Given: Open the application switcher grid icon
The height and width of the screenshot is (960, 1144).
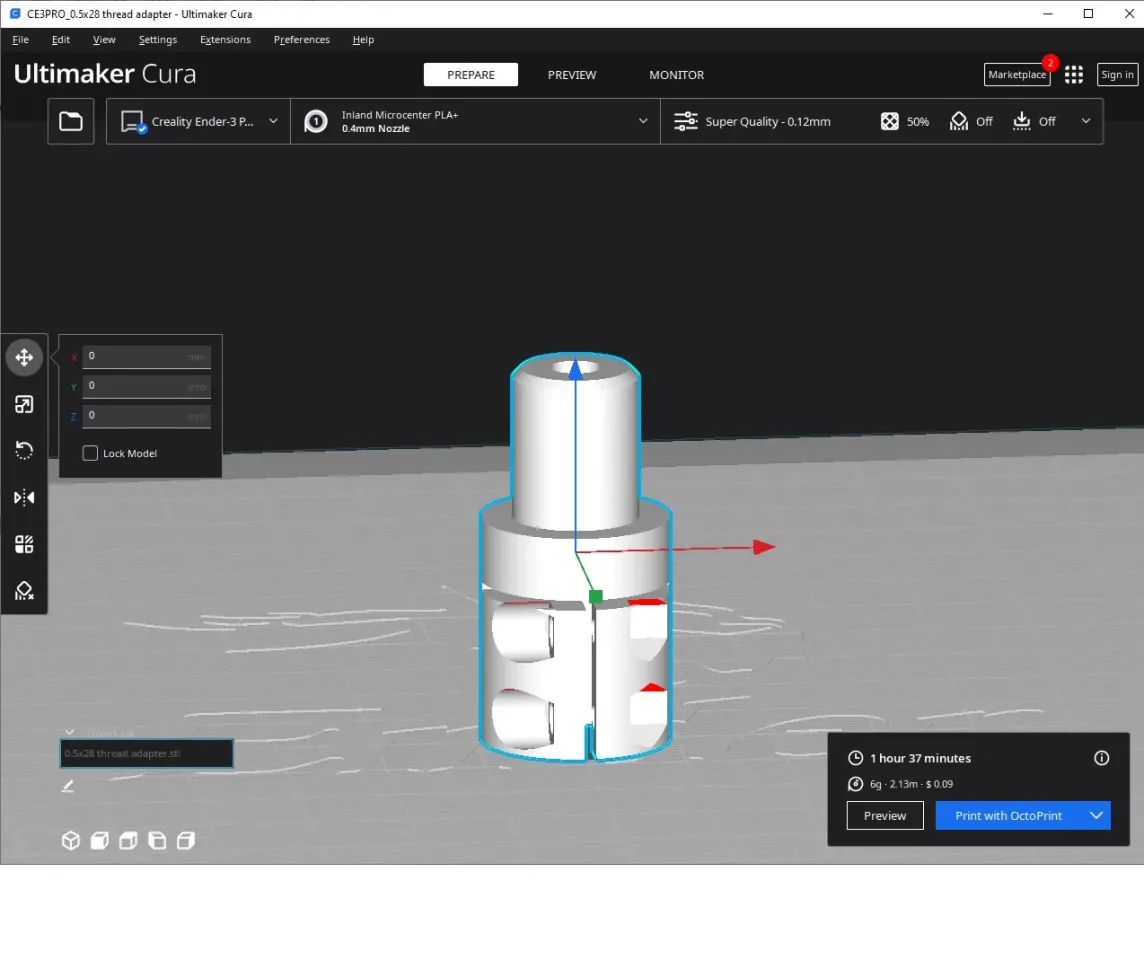Looking at the screenshot, I should [1073, 74].
